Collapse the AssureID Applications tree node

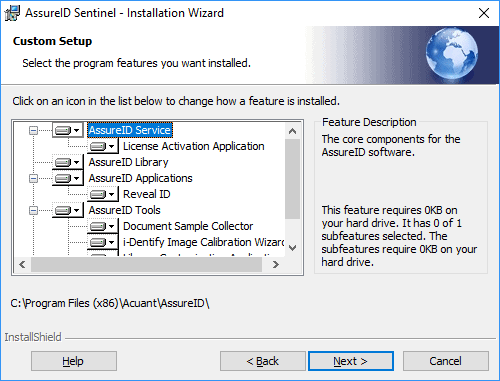33,178
